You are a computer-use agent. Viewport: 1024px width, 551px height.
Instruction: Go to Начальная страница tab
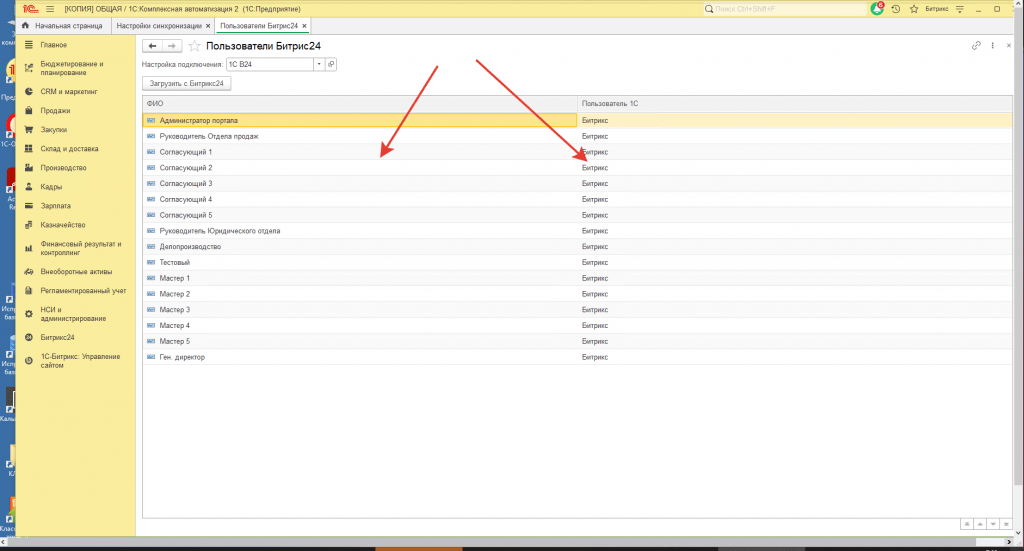click(62, 24)
